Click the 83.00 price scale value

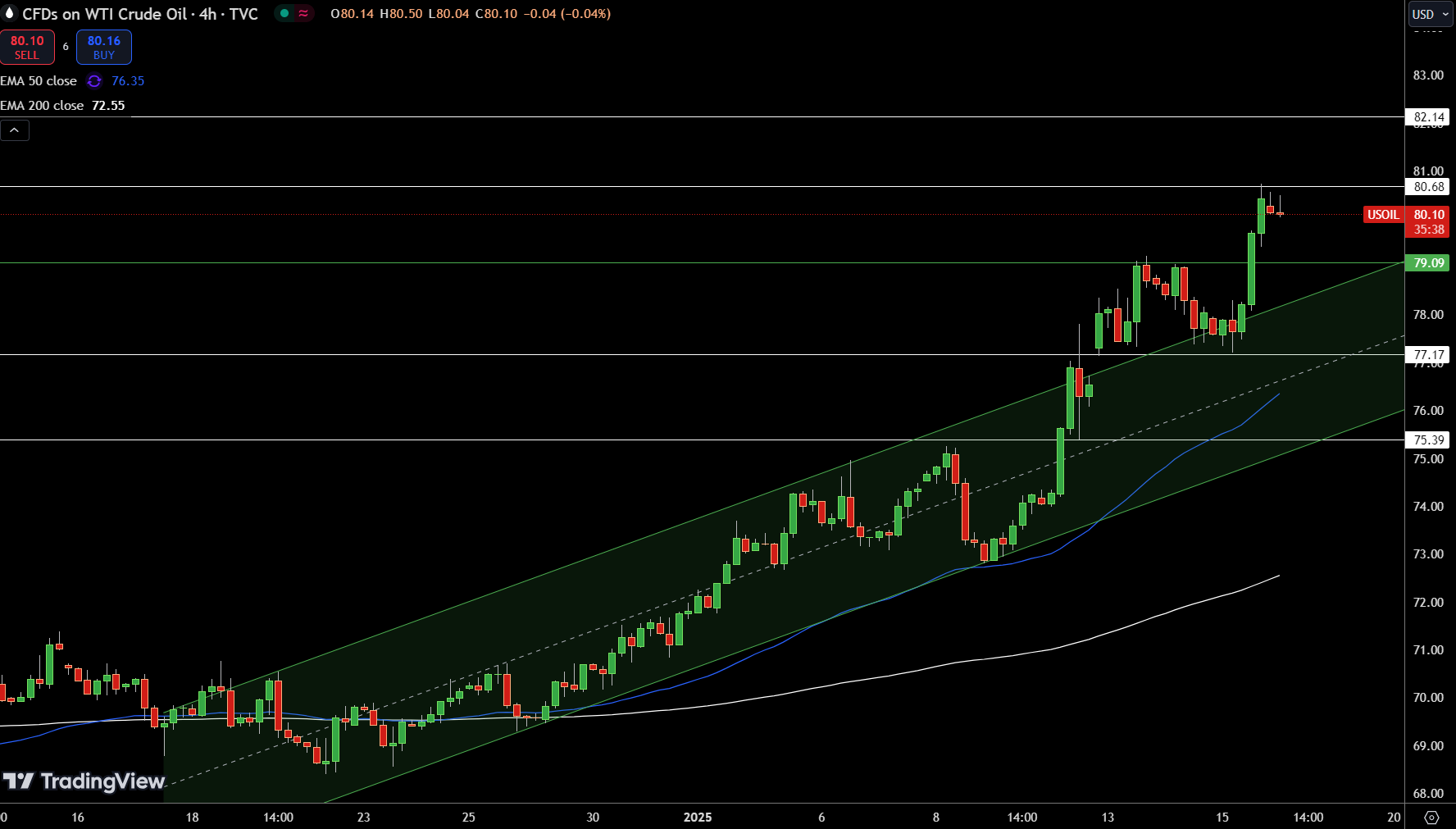pos(1428,75)
